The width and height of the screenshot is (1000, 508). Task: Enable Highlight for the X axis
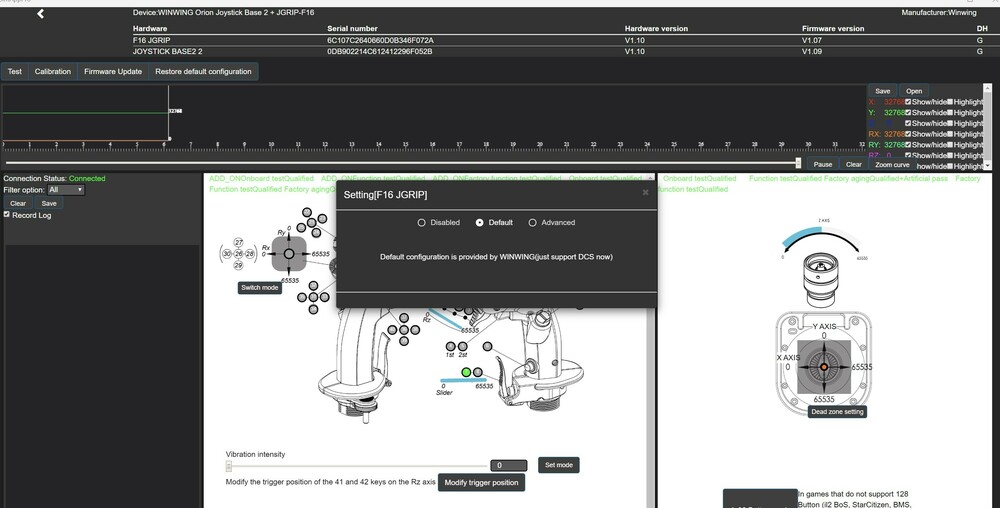950,101
